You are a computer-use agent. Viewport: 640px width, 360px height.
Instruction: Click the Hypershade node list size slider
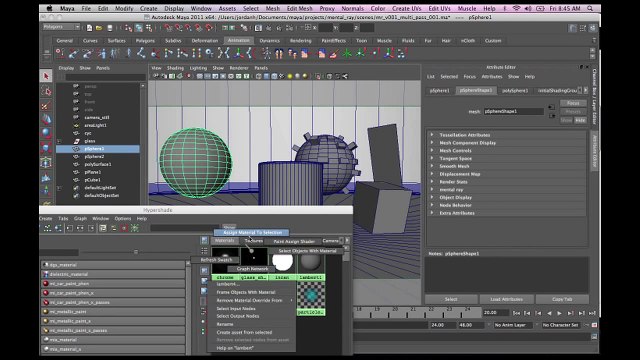point(136,252)
